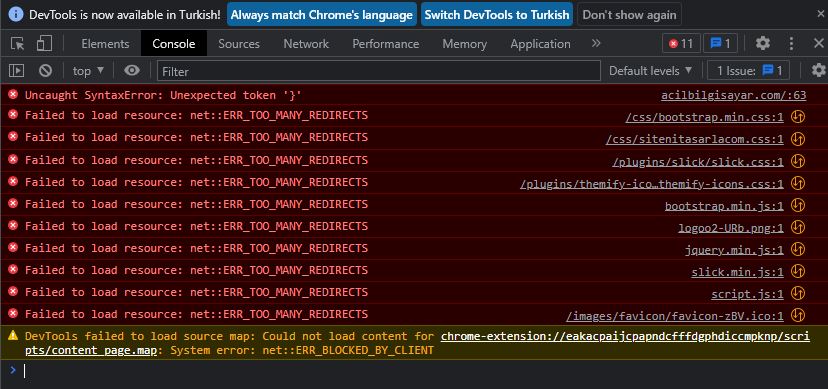Click warning triangle icon on source map message
Screen dimensions: 828x389
click(x=13, y=336)
